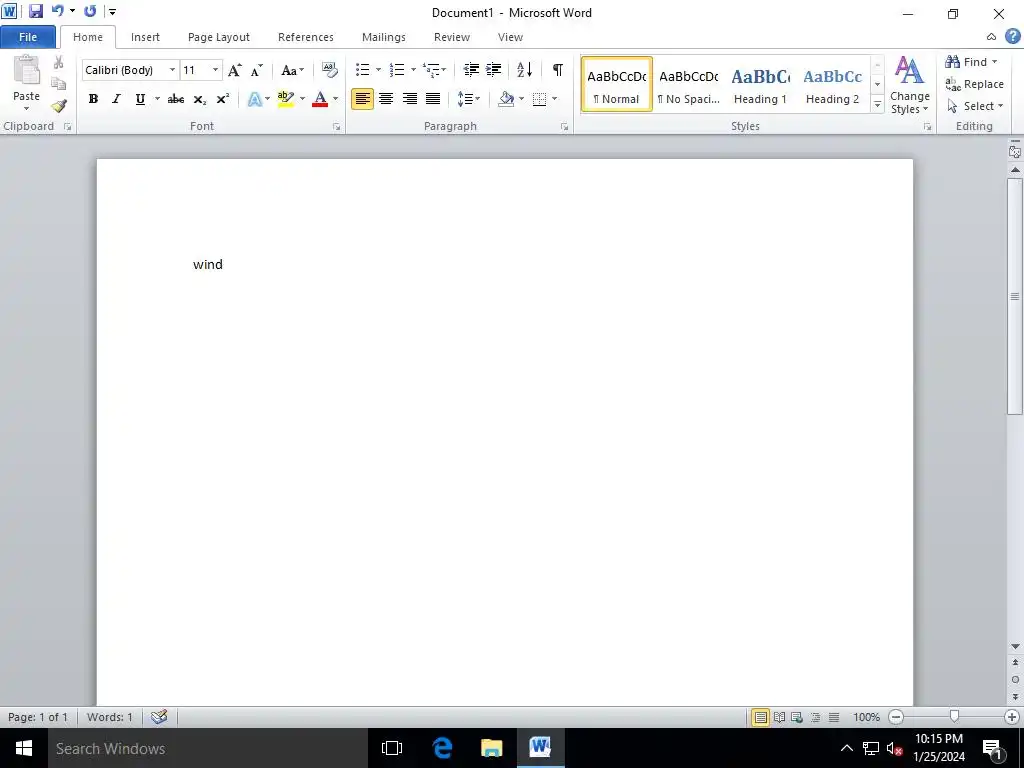
Task: Apply superscript formatting
Action: tap(223, 99)
